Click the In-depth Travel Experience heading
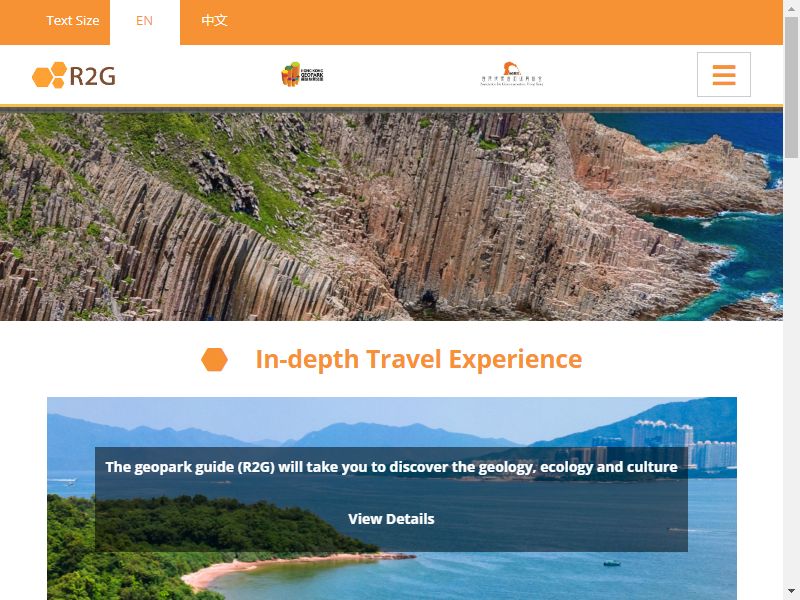This screenshot has width=800, height=600. [418, 359]
